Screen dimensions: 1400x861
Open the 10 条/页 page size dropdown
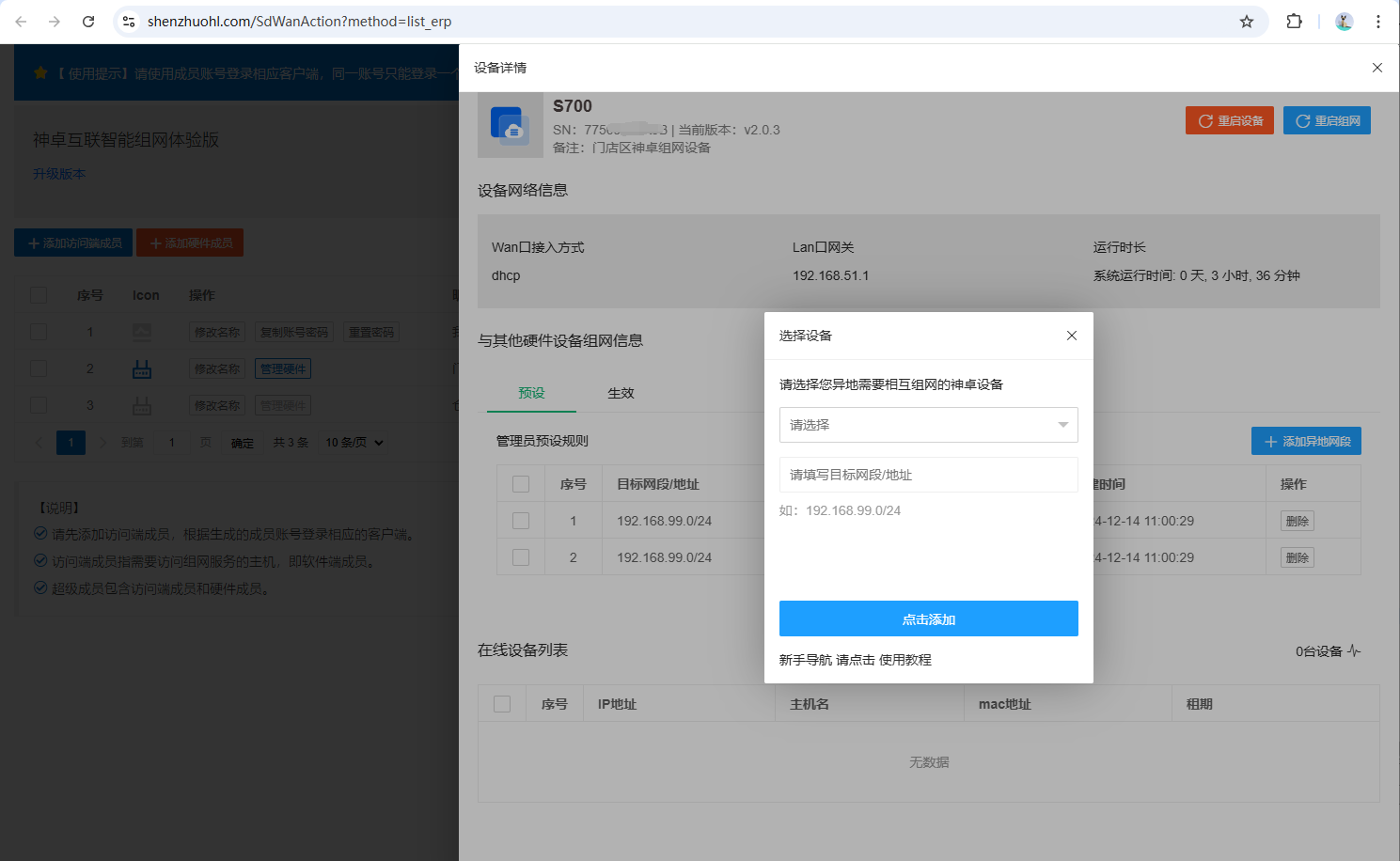tap(354, 443)
